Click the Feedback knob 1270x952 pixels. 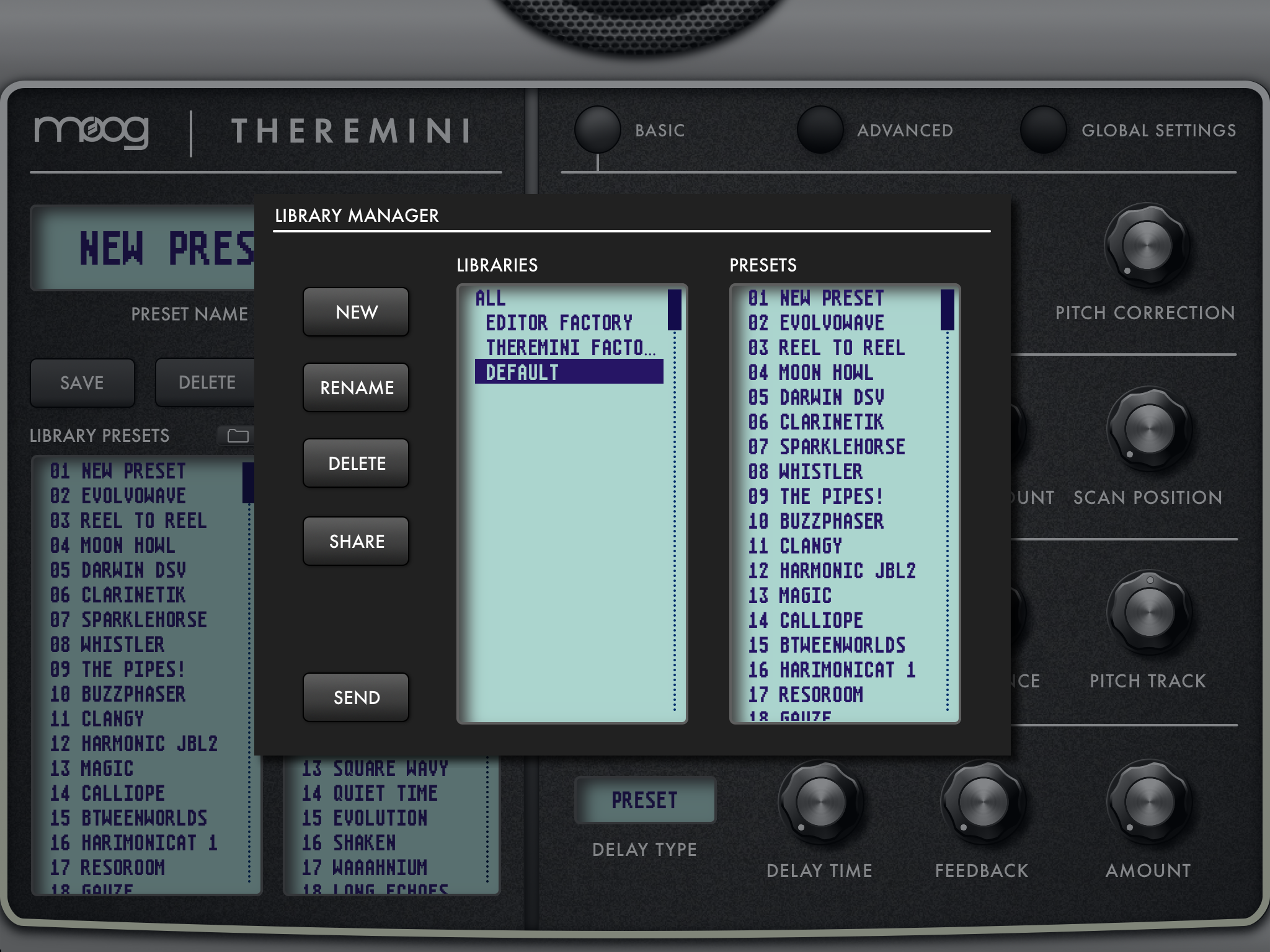[982, 801]
